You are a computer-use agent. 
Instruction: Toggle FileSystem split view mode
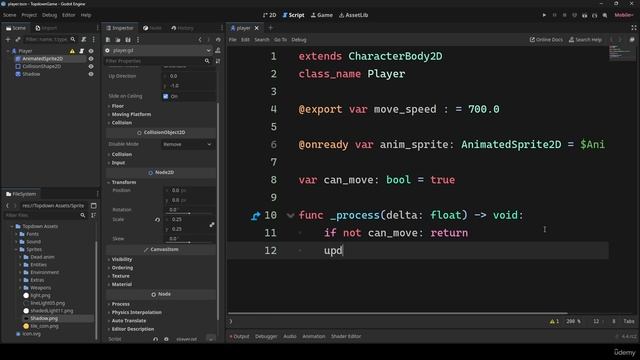tap(93, 205)
